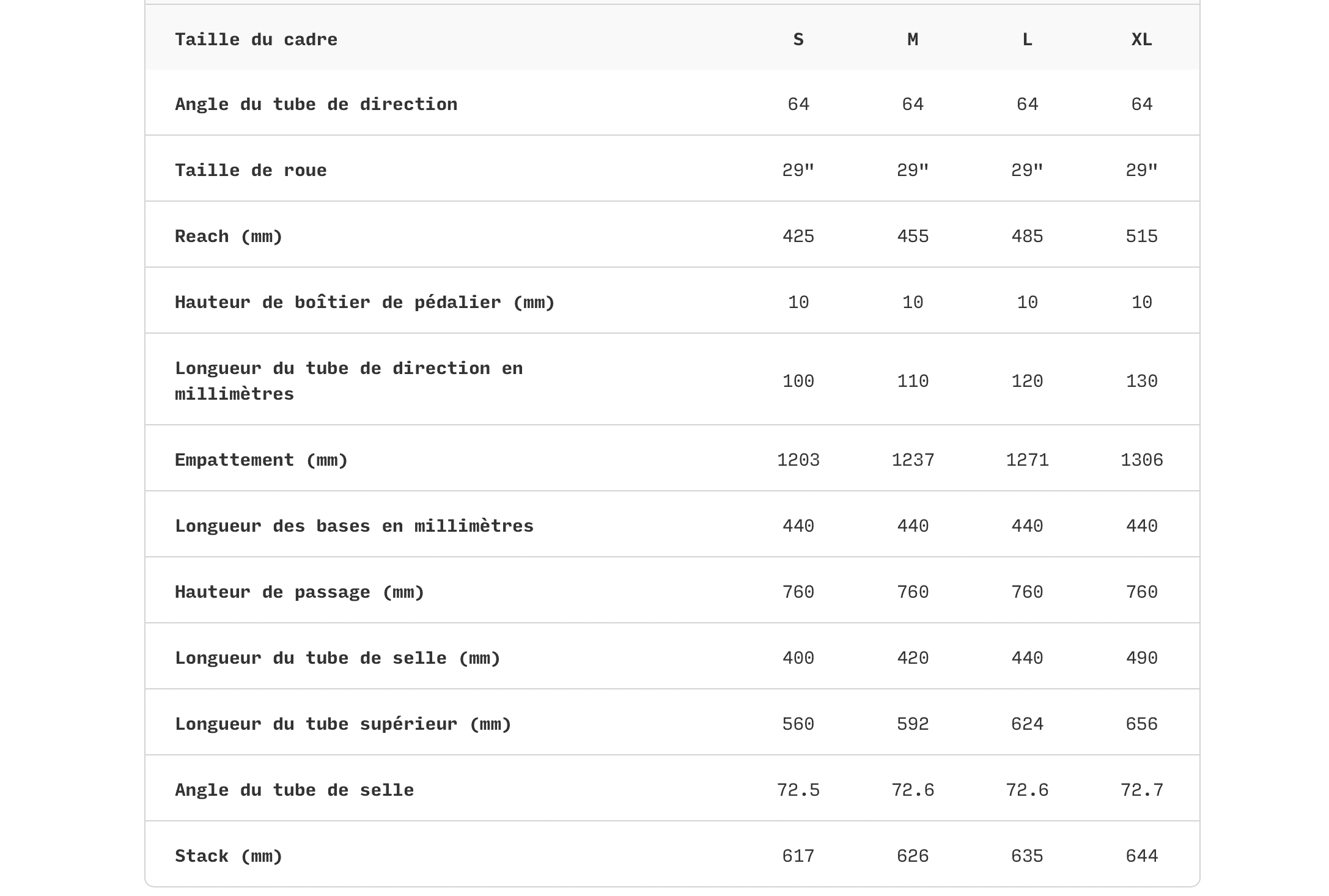Screen dimensions: 1329x896
Task: Select the Reach value 455 for size M
Action: click(x=912, y=237)
